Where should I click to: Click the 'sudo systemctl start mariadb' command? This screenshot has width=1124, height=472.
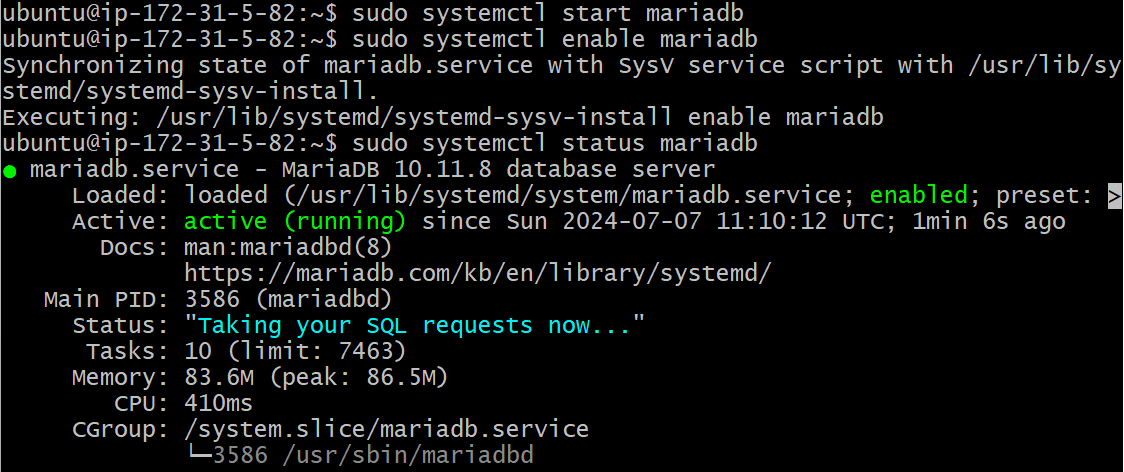click(x=548, y=13)
